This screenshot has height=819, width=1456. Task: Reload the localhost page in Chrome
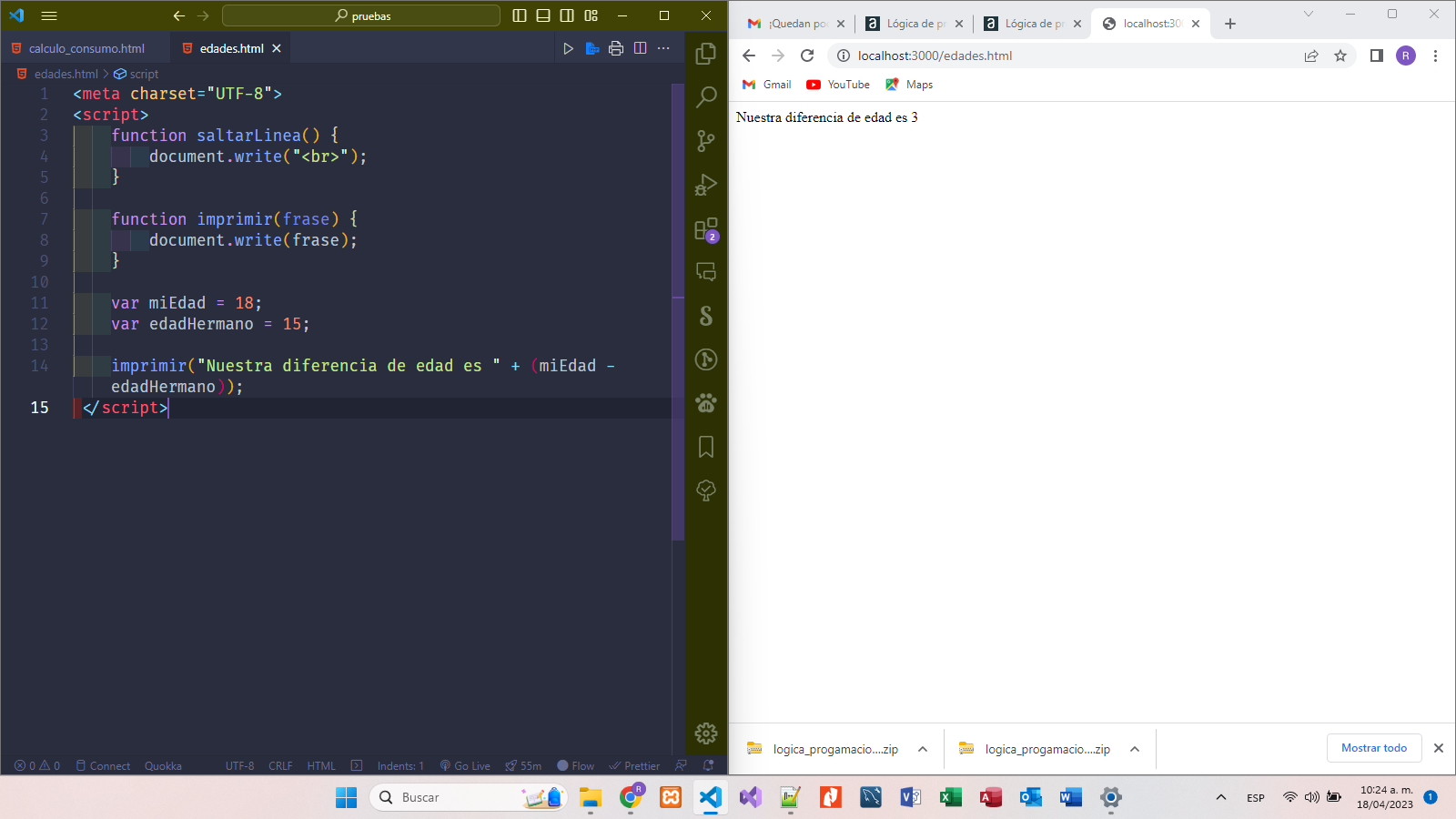pos(807,56)
